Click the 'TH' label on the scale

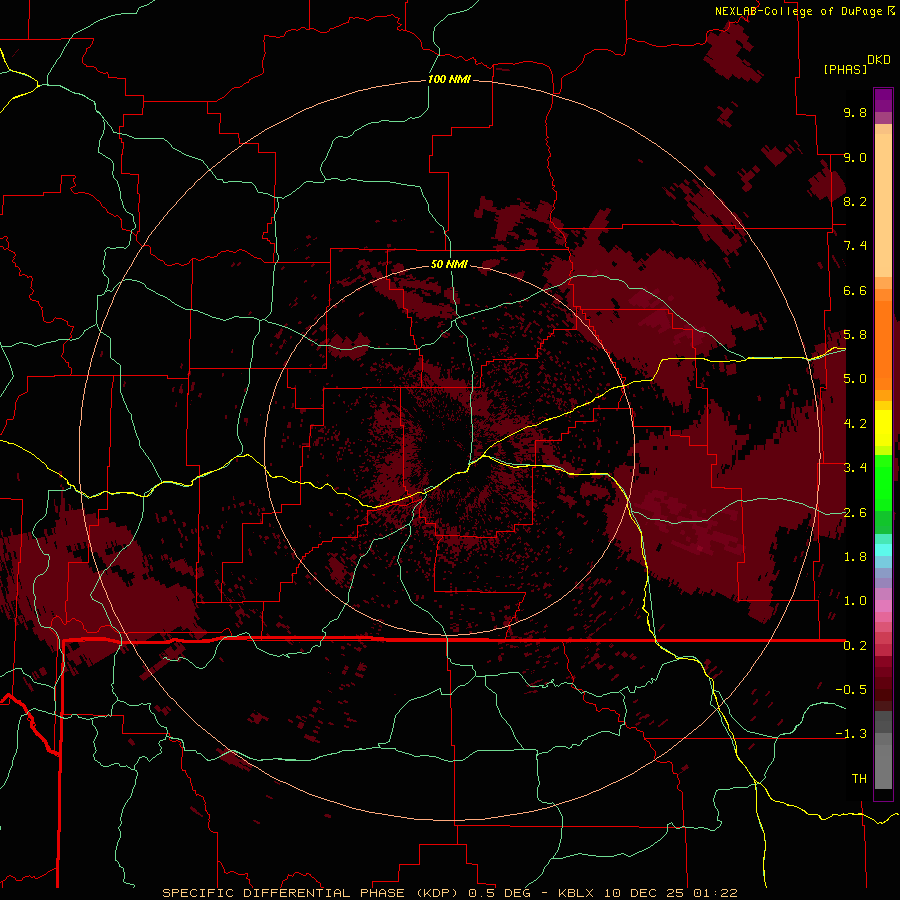tap(859, 779)
